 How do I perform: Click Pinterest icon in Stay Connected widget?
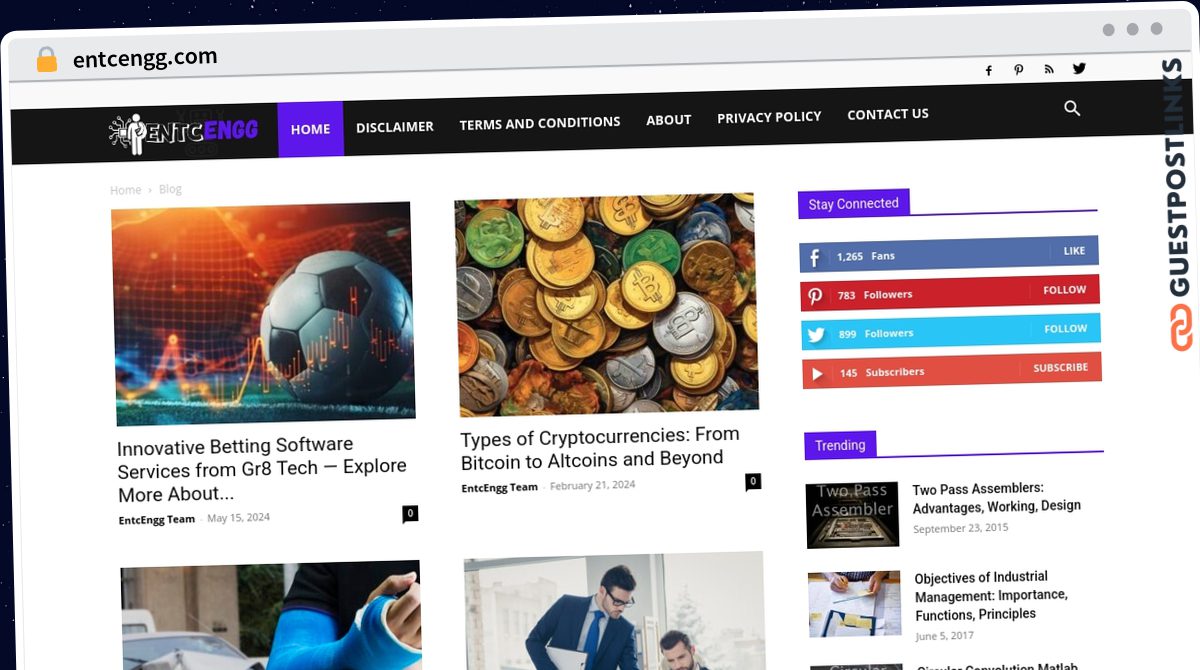(x=816, y=297)
